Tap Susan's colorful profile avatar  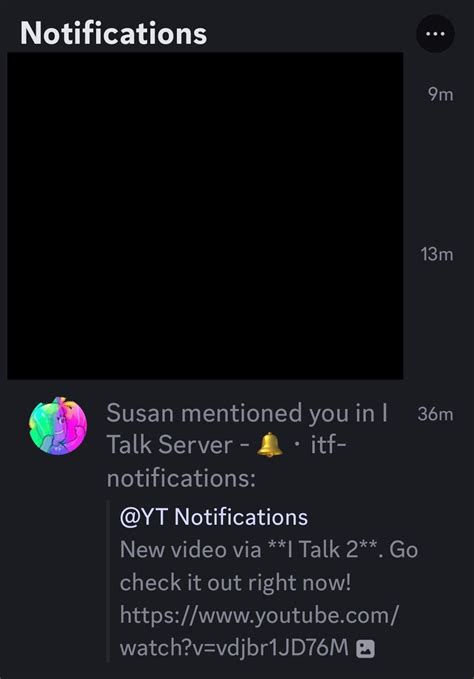[x=58, y=426]
